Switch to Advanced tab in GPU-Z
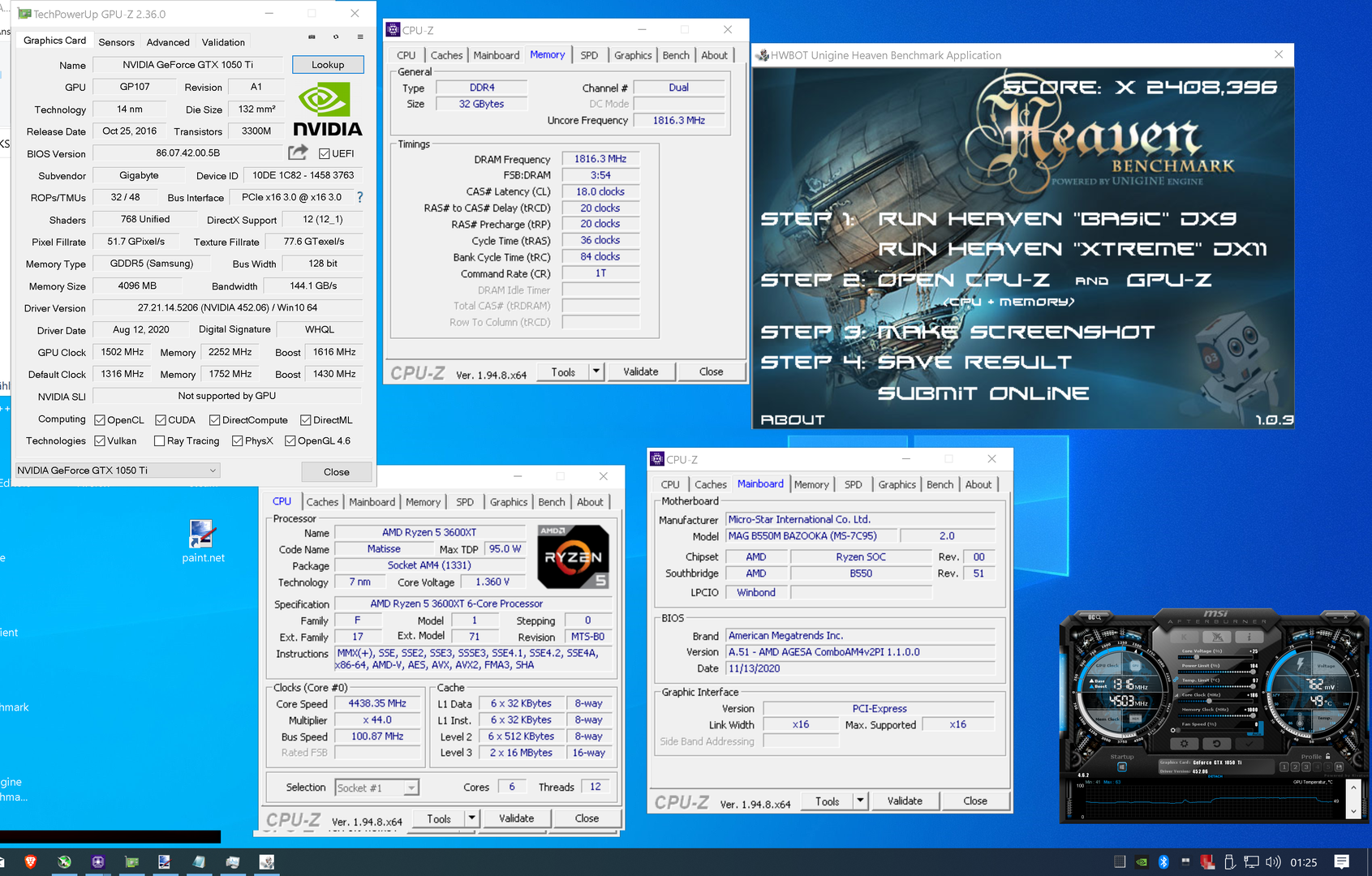The width and height of the screenshot is (1372, 876). (168, 42)
